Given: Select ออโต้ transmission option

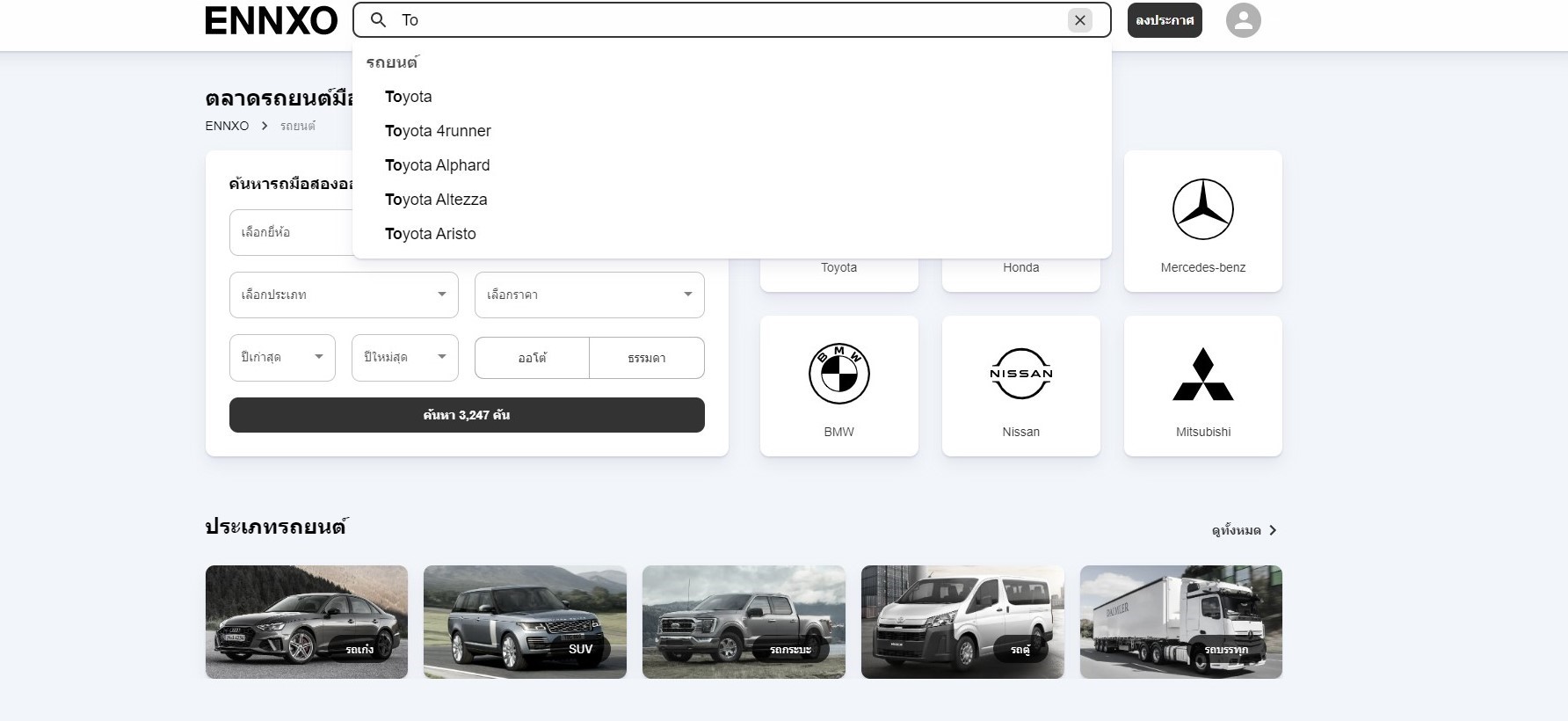Looking at the screenshot, I should coord(532,358).
